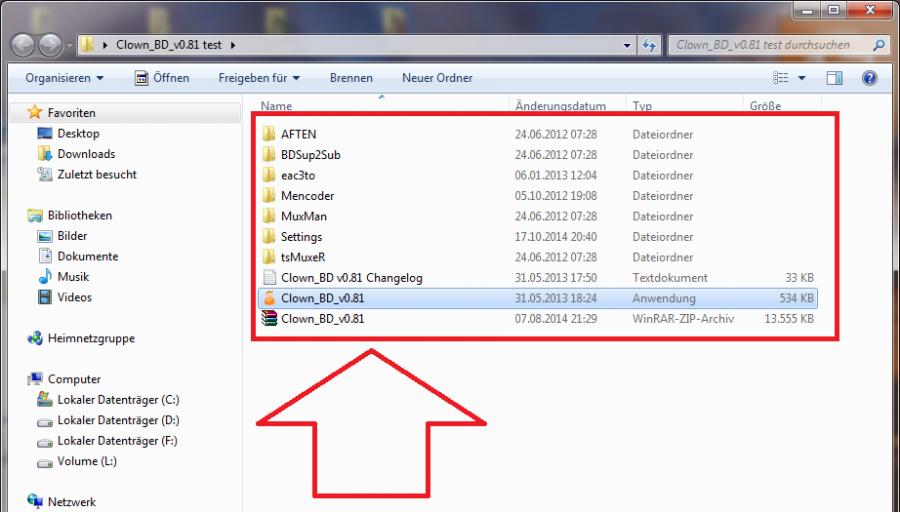The height and width of the screenshot is (512, 900).
Task: Expand the arrow before Clown_BD_v0.81 test breadcrumb
Action: tap(105, 45)
